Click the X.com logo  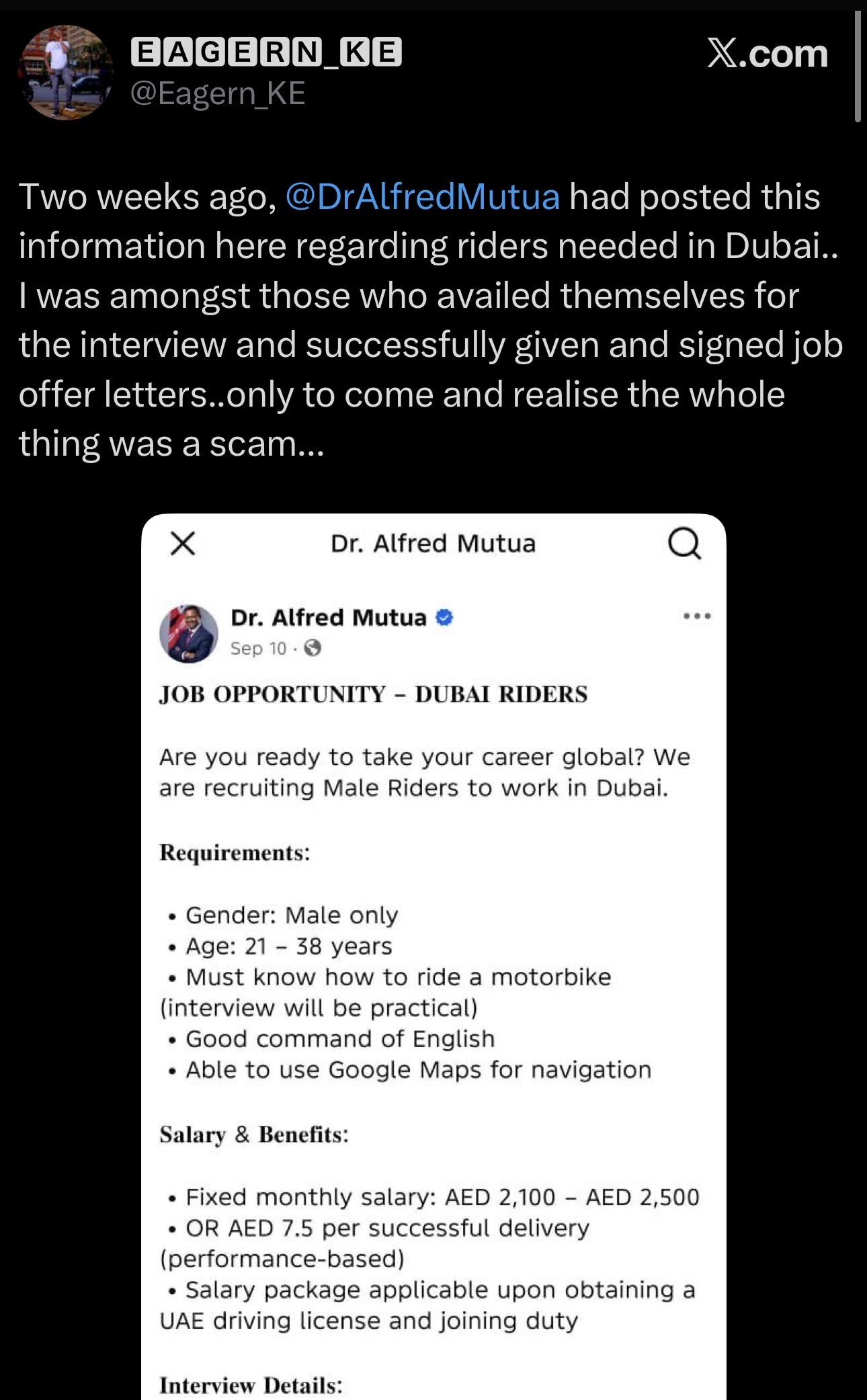[768, 53]
